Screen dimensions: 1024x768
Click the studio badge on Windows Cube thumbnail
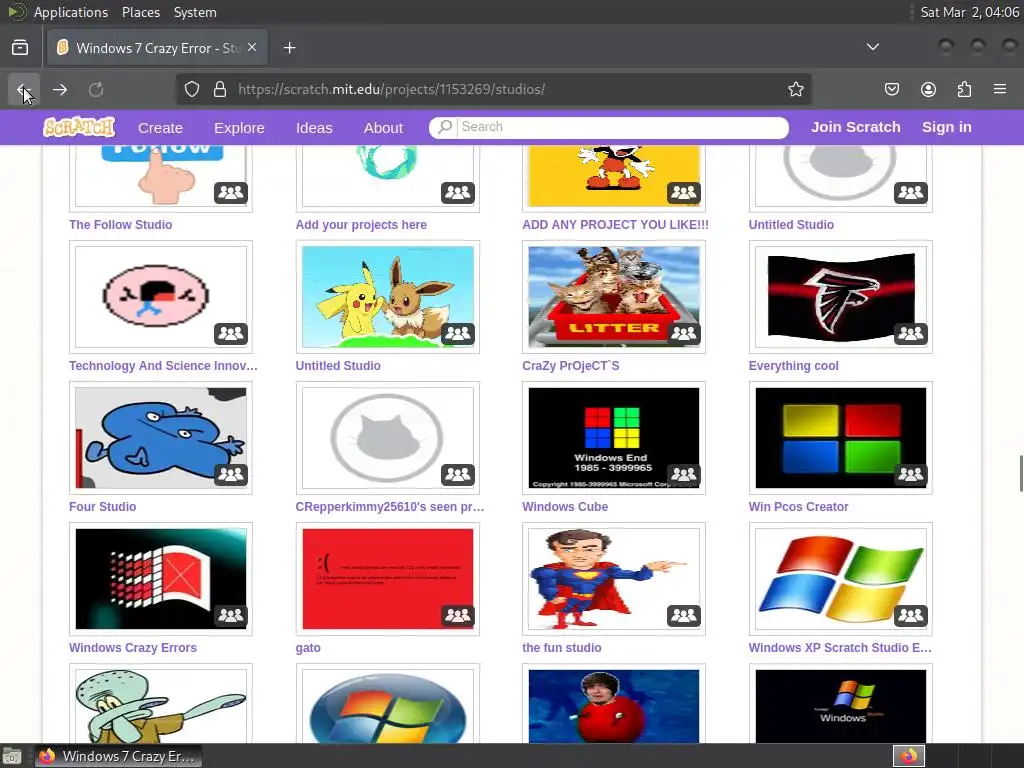(684, 475)
